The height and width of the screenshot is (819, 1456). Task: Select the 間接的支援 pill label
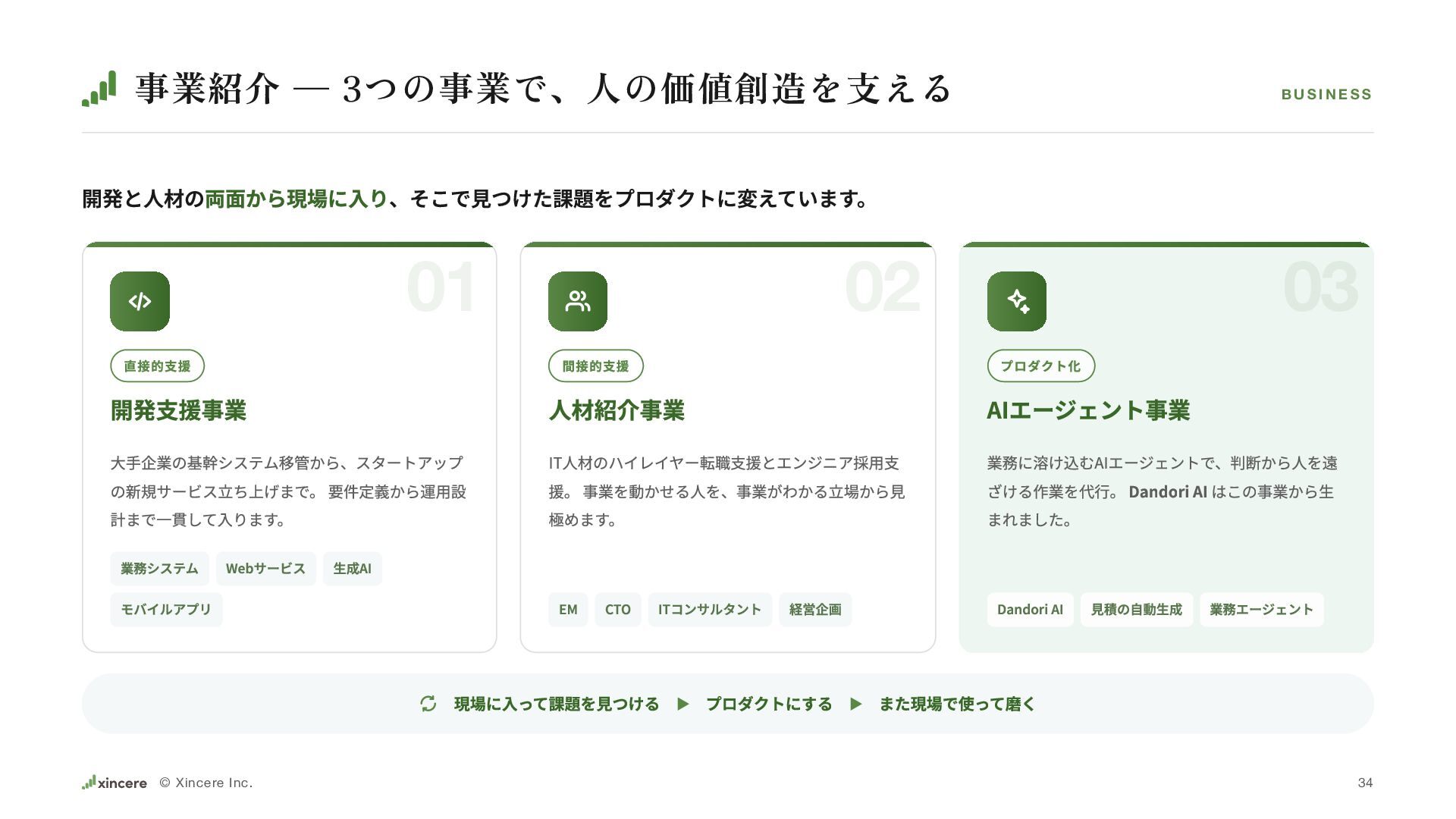[596, 366]
